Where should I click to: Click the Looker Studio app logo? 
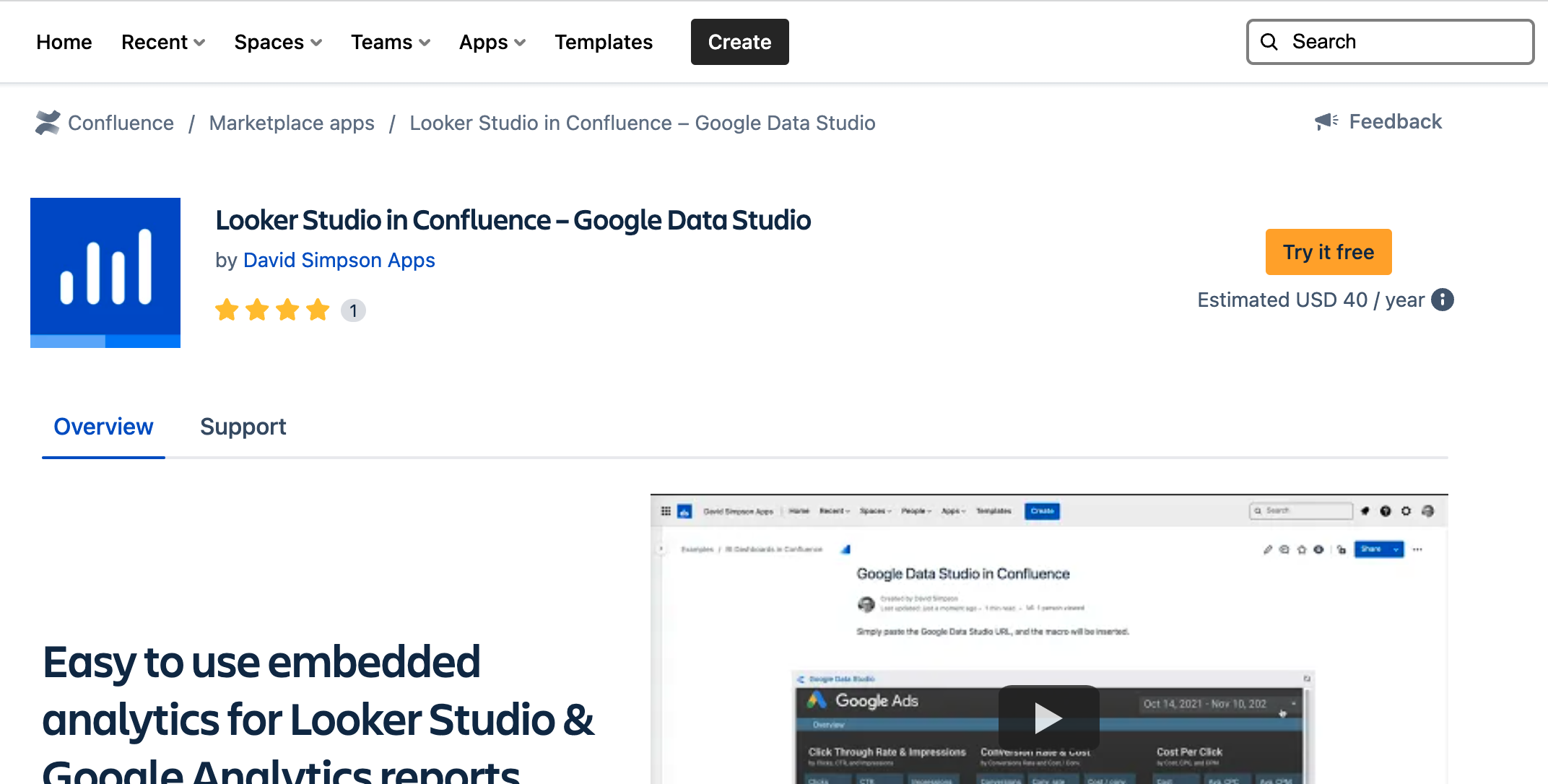click(x=105, y=273)
